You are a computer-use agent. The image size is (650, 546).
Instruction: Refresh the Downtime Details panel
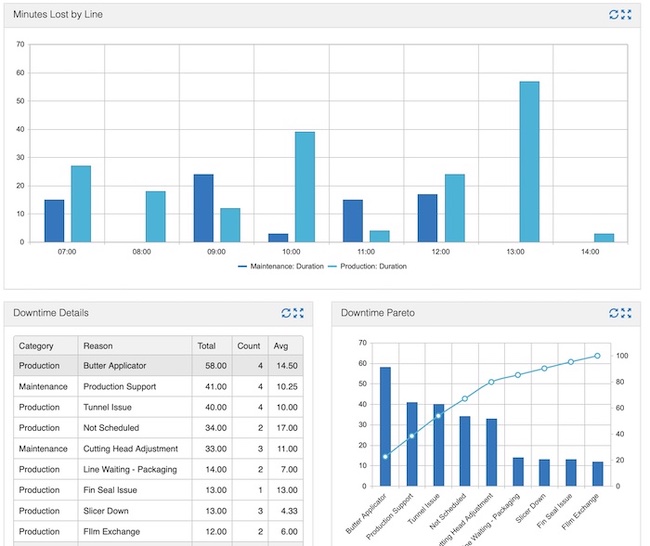click(286, 313)
